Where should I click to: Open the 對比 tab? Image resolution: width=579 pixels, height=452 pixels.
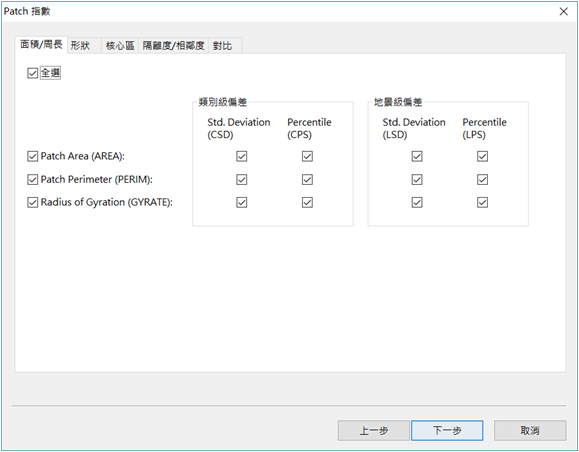coord(226,46)
